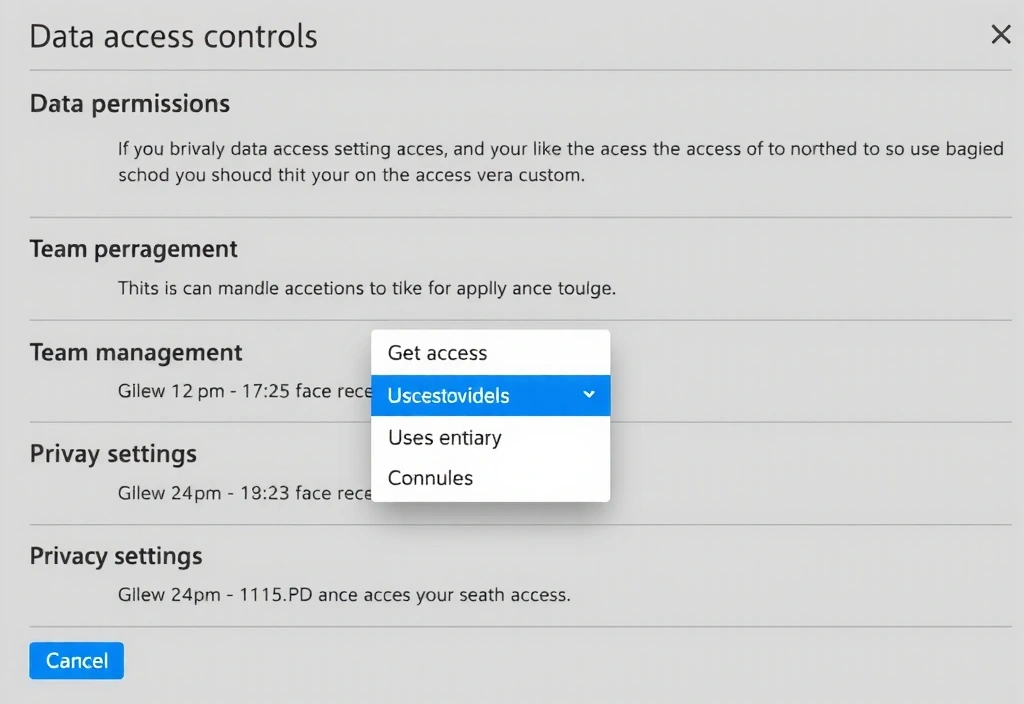The height and width of the screenshot is (704, 1024).
Task: Click the Data access controls title
Action: click(173, 37)
